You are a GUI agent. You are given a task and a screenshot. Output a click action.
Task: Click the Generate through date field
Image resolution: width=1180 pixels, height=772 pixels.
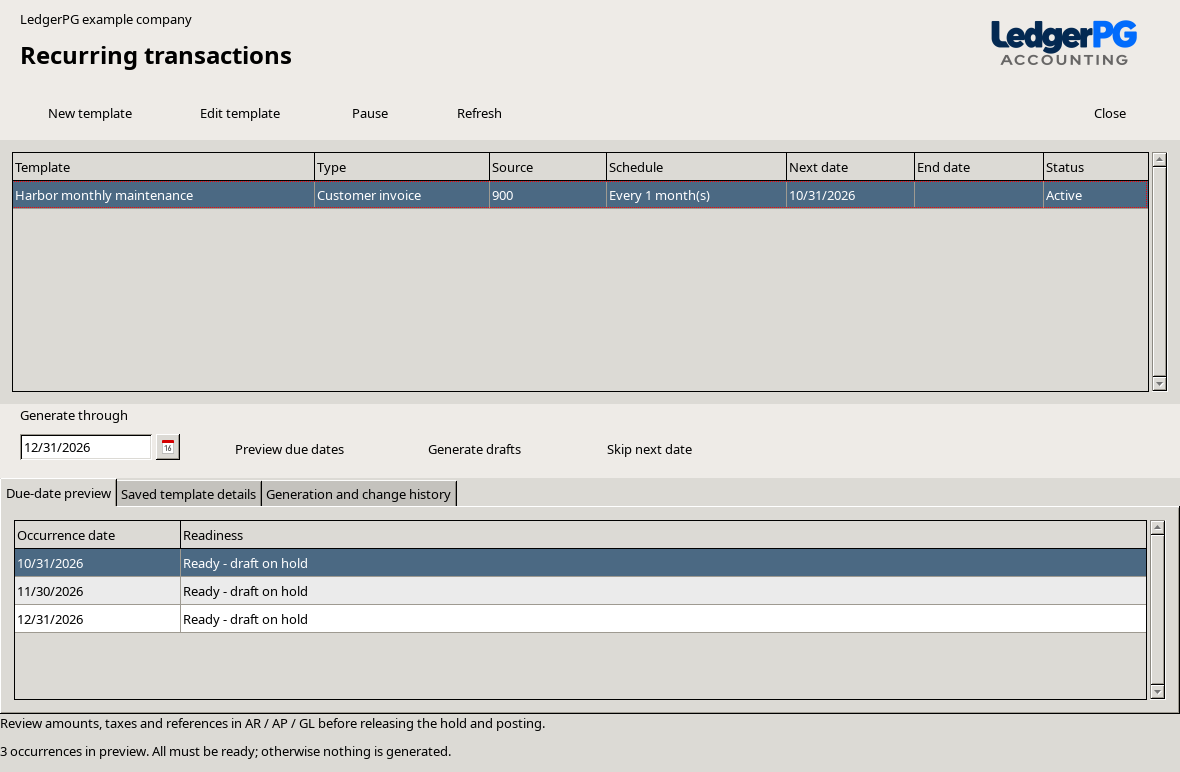pos(86,447)
